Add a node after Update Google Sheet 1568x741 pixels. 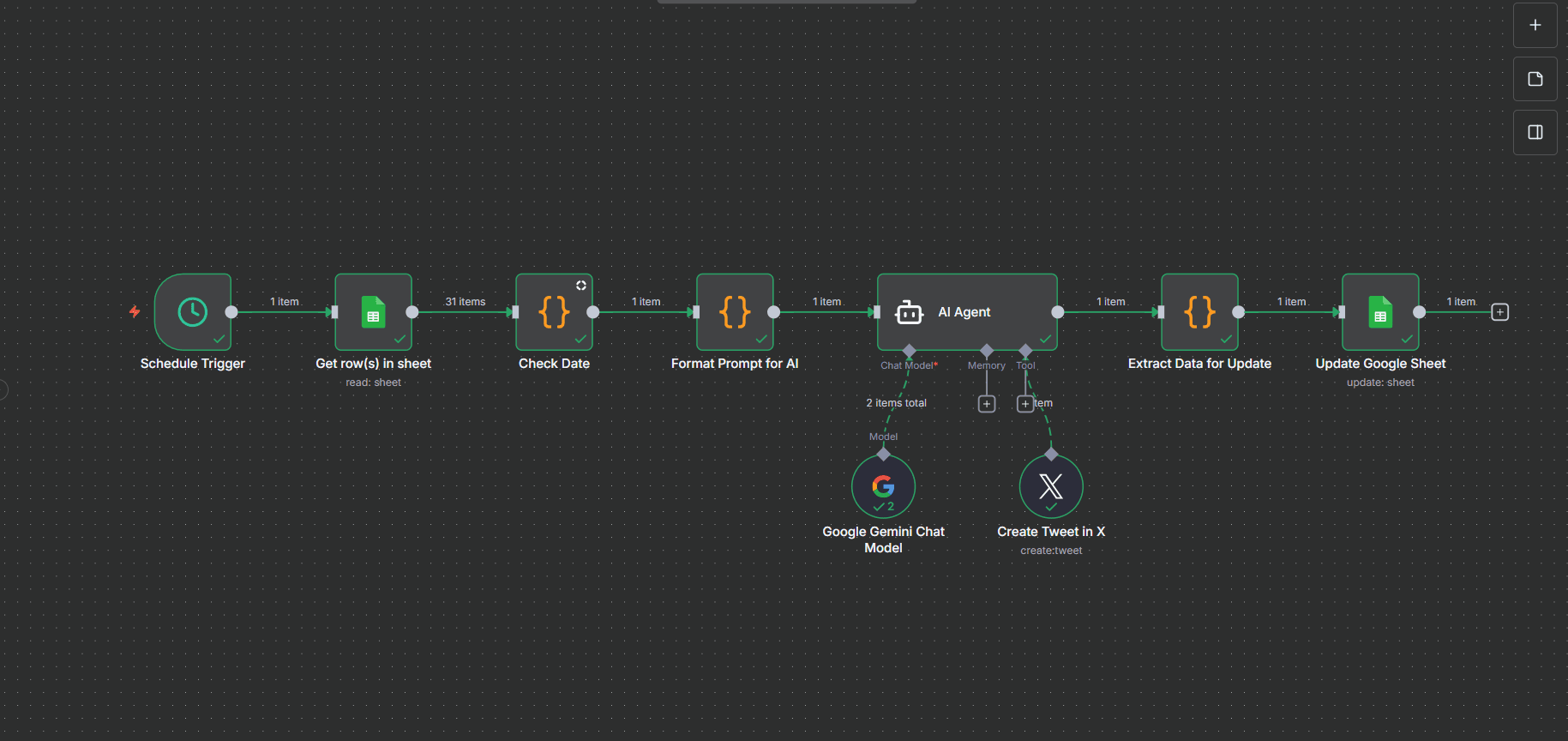tap(1499, 312)
